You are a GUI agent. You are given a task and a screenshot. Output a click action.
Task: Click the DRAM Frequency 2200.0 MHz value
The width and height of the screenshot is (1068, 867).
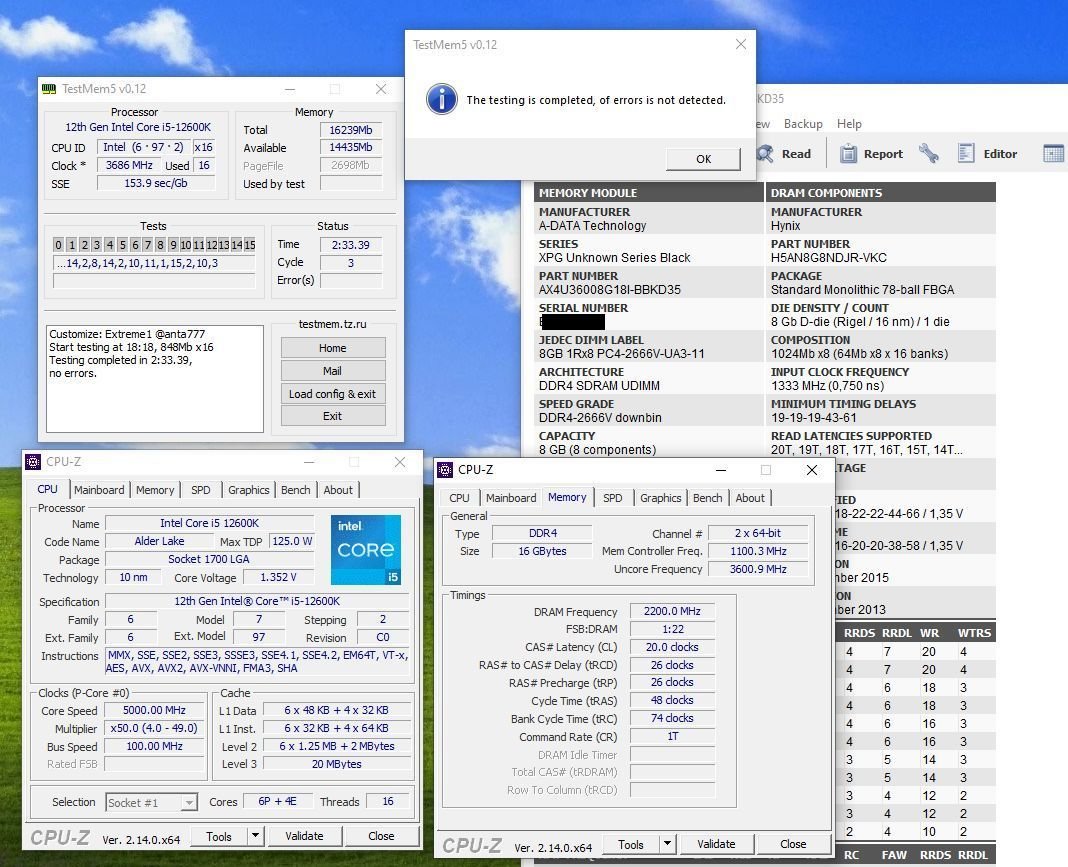coord(672,611)
